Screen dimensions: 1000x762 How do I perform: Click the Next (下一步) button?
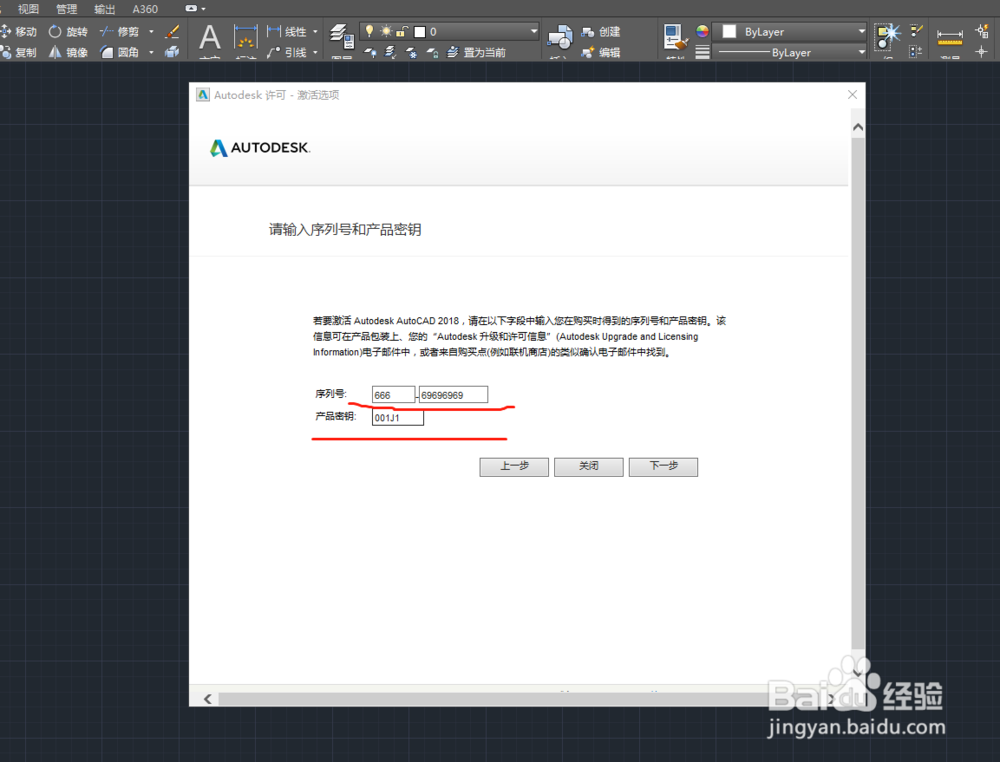663,467
